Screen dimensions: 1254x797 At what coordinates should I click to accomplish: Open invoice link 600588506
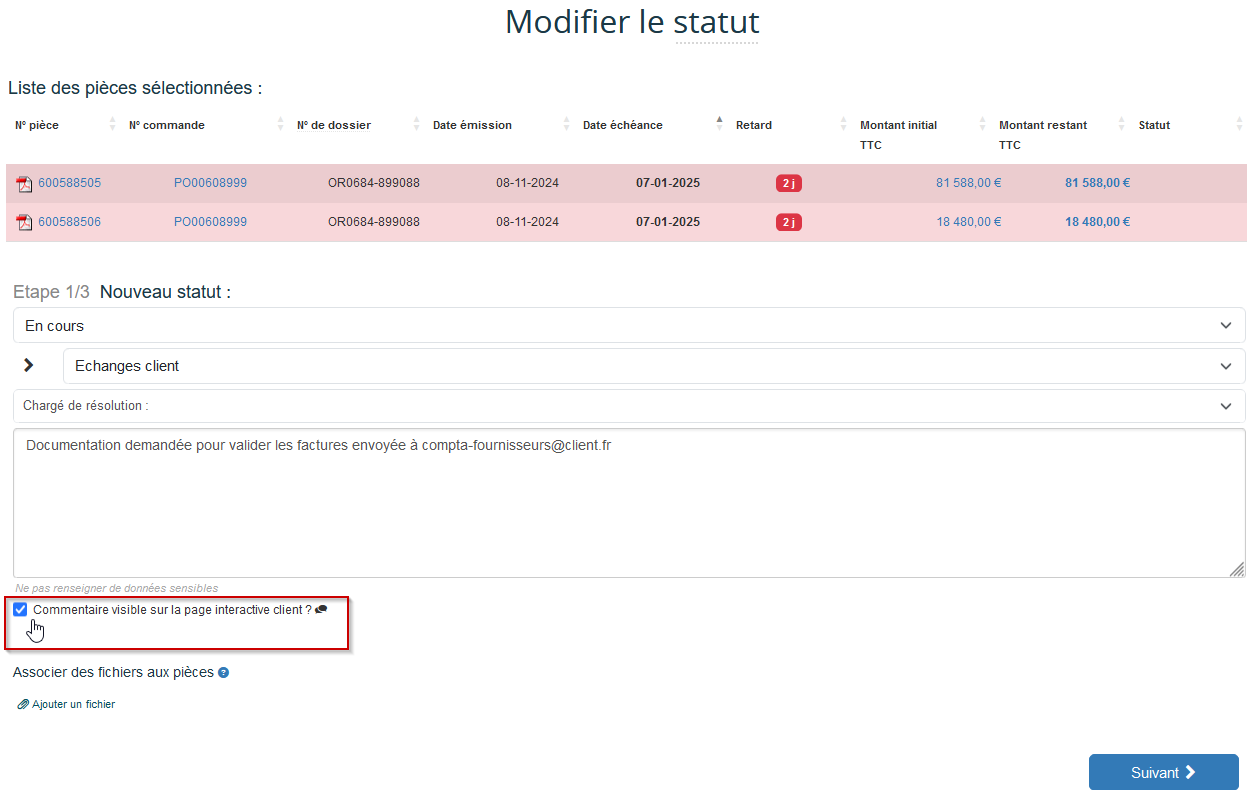69,222
